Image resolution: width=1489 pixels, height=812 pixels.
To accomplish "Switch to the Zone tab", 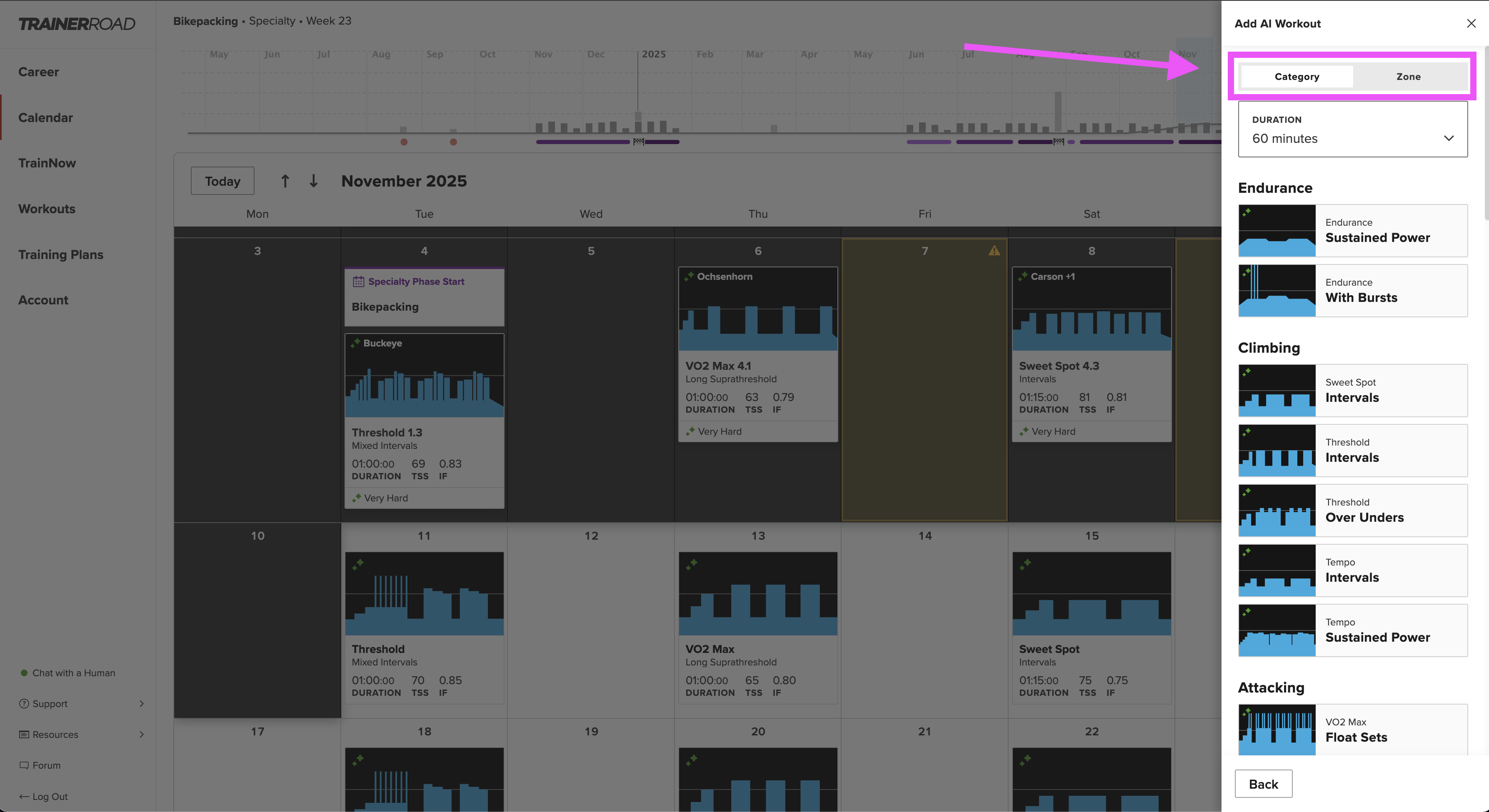I will point(1408,76).
